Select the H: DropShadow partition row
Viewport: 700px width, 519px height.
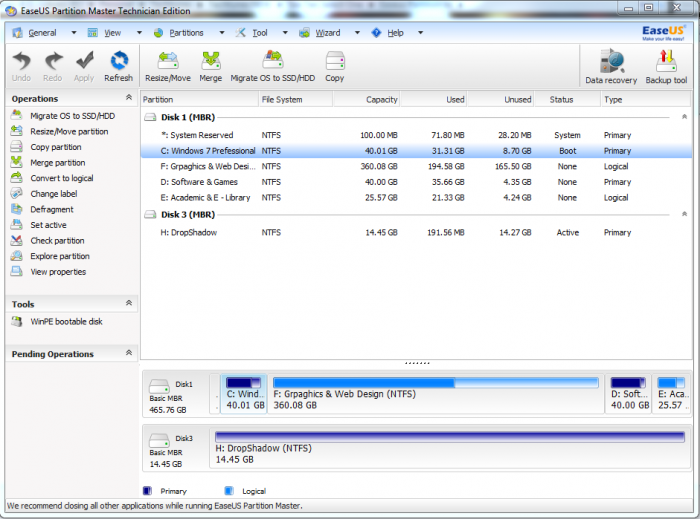coord(416,233)
